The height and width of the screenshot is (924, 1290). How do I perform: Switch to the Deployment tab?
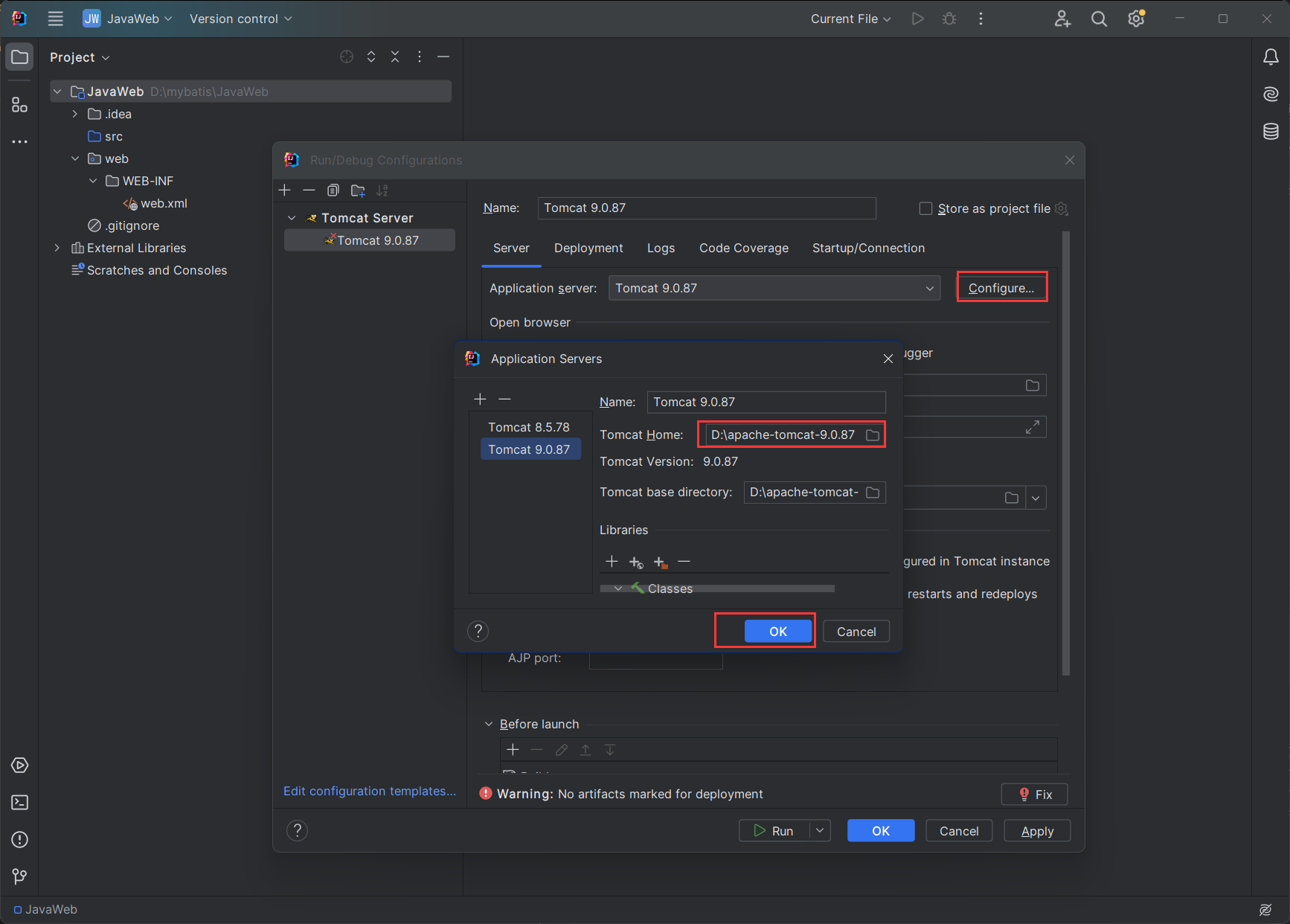tap(588, 248)
